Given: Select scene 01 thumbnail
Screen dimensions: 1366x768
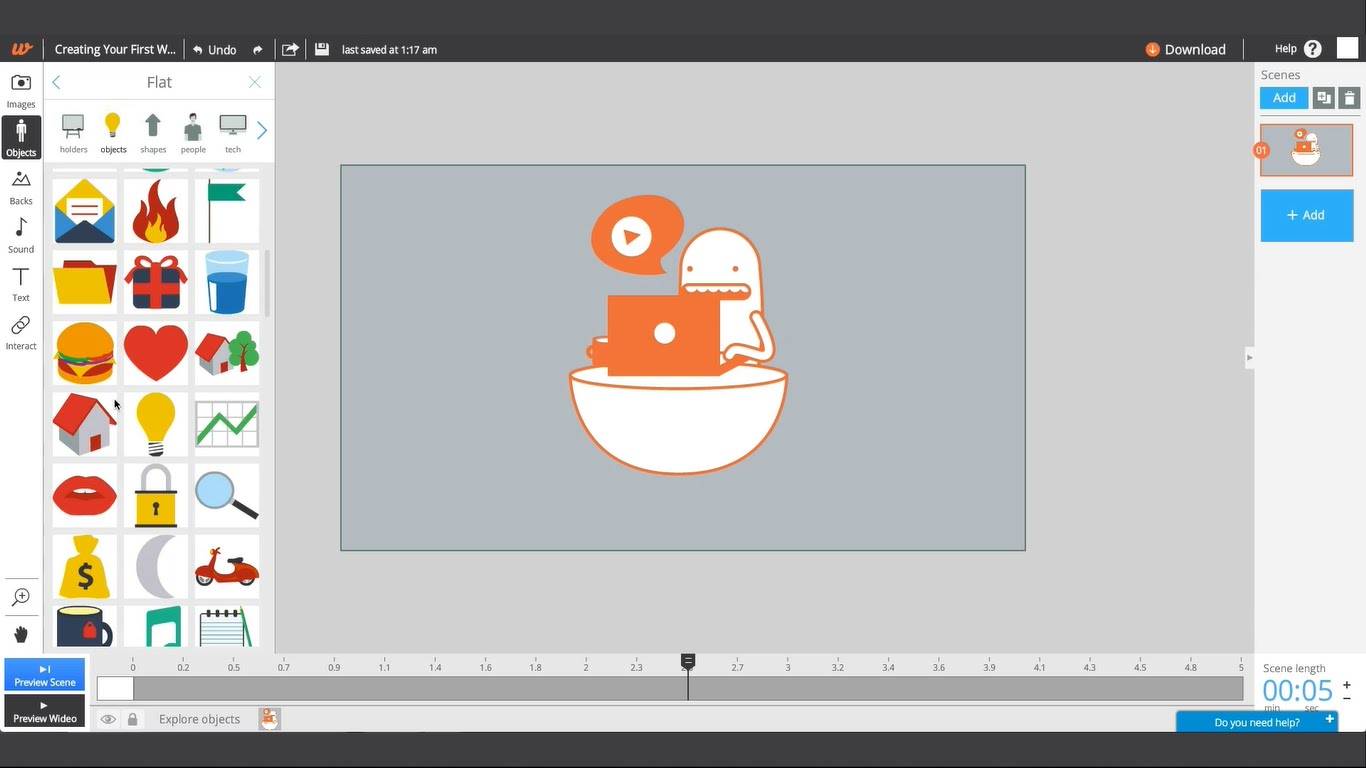Looking at the screenshot, I should pos(1306,150).
